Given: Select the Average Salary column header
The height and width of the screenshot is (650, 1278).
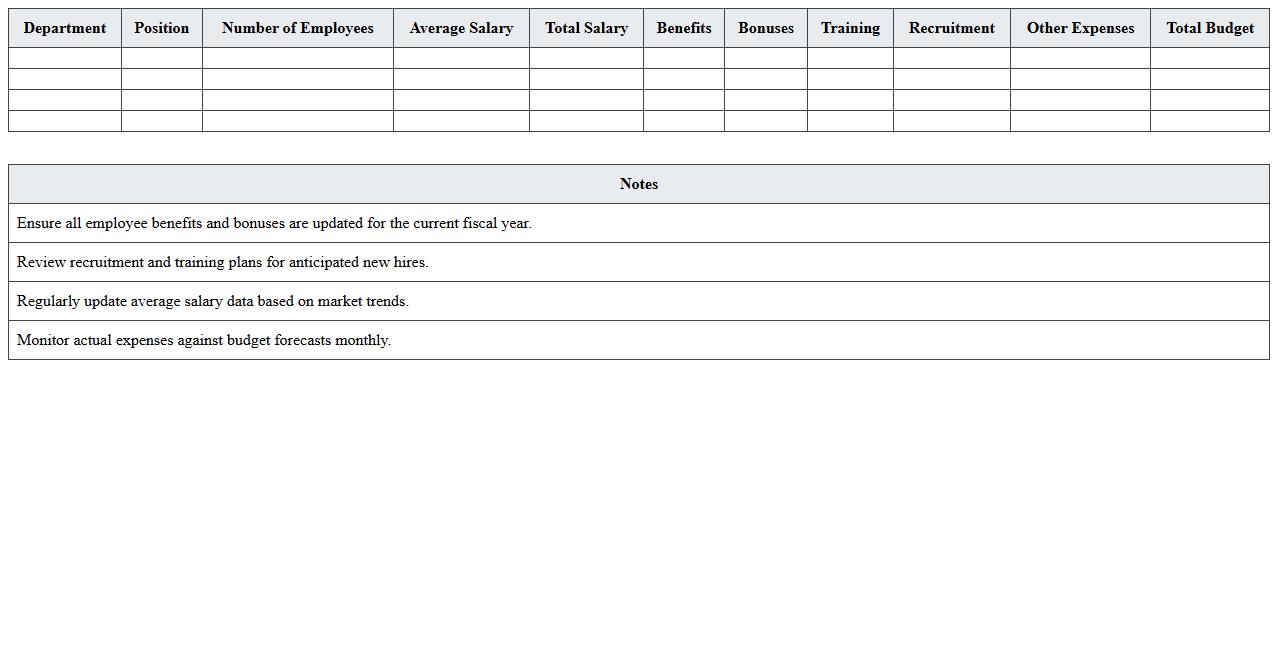Looking at the screenshot, I should (461, 28).
